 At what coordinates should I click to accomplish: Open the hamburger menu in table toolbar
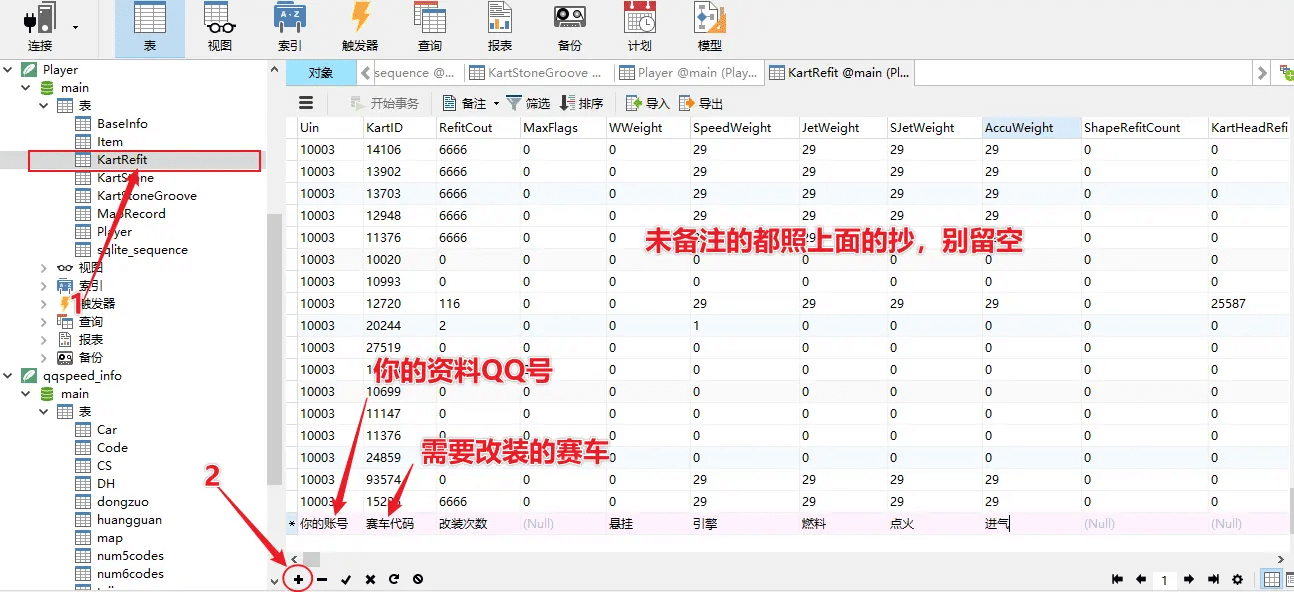click(306, 103)
